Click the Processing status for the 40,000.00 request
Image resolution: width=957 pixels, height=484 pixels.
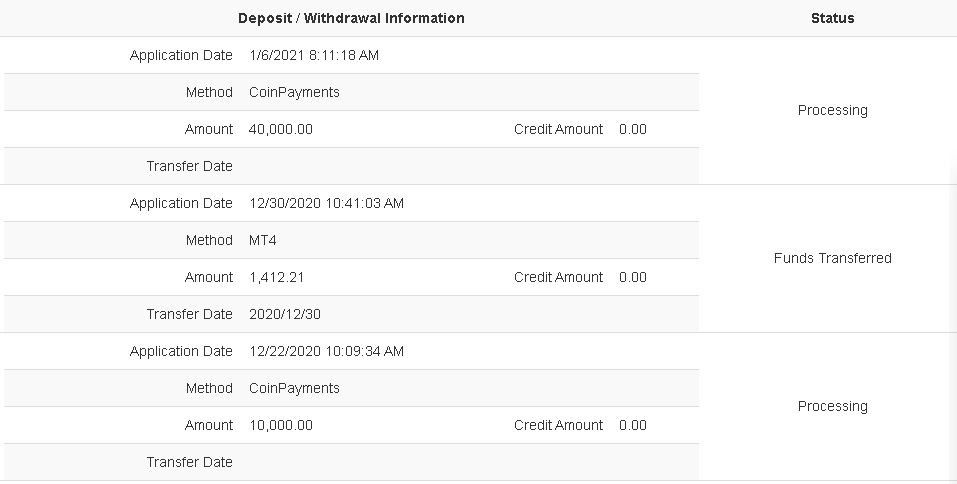(832, 110)
